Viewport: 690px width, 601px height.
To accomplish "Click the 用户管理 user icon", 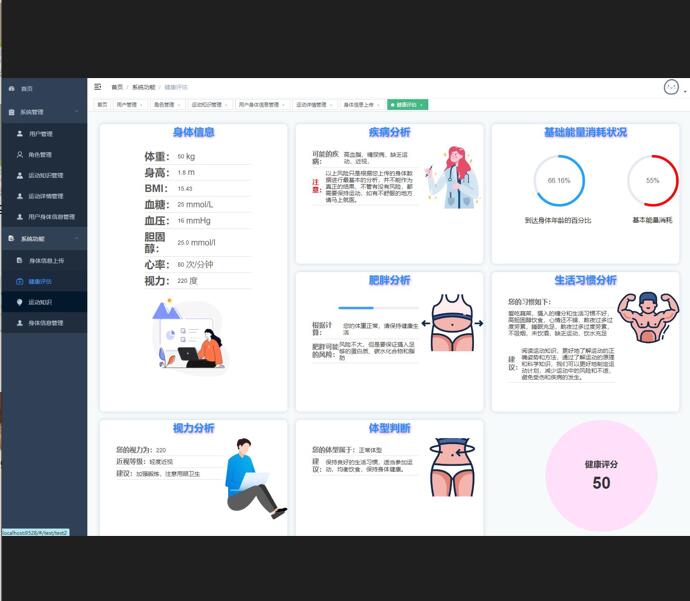I will pyautogui.click(x=20, y=133).
